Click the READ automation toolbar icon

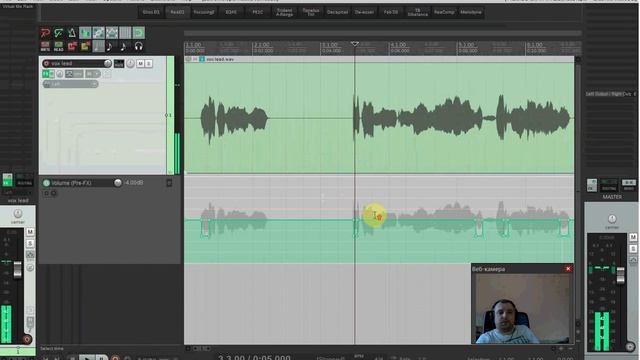tap(59, 46)
